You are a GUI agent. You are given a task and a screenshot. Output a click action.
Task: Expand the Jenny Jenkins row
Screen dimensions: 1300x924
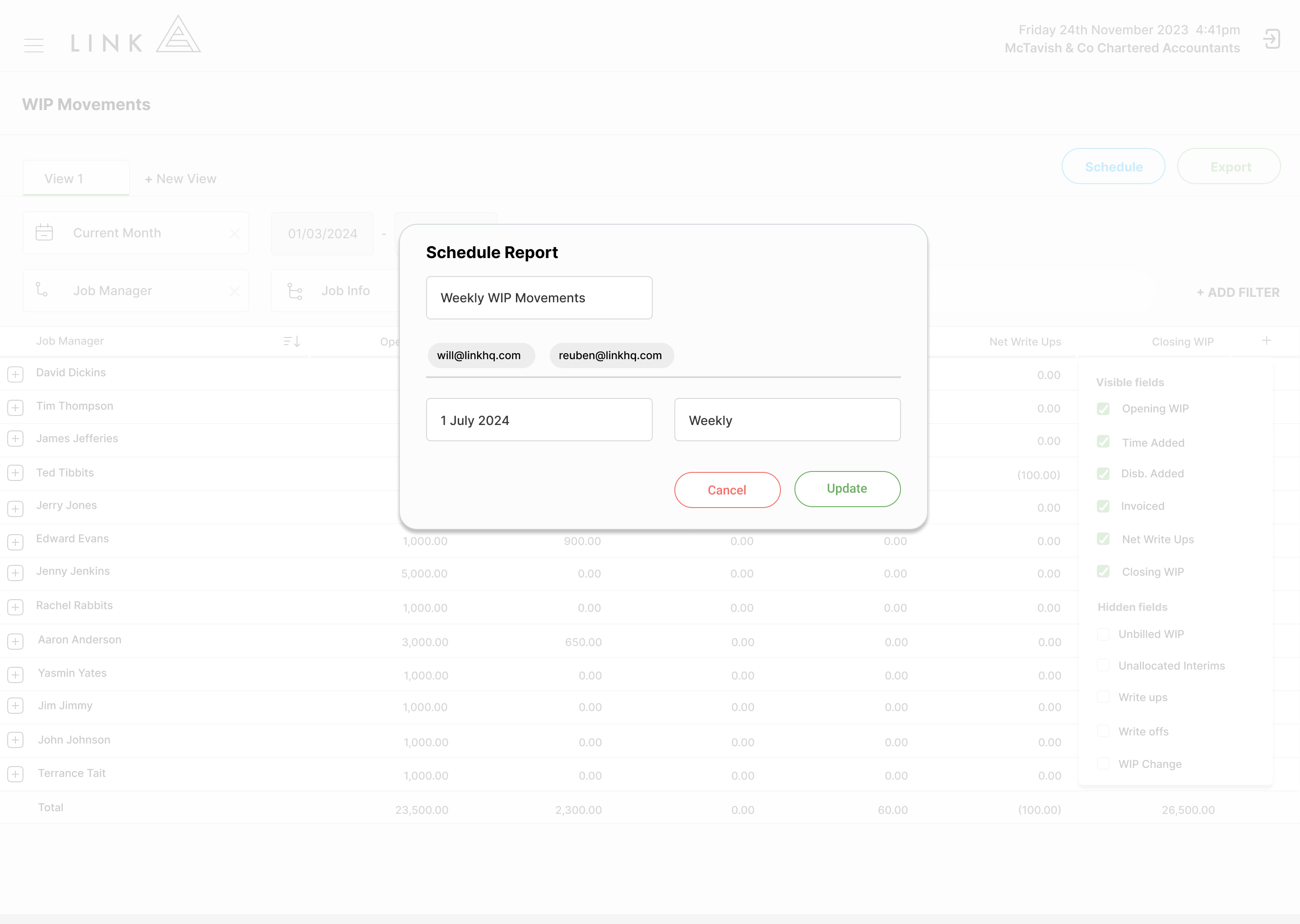pos(15,573)
